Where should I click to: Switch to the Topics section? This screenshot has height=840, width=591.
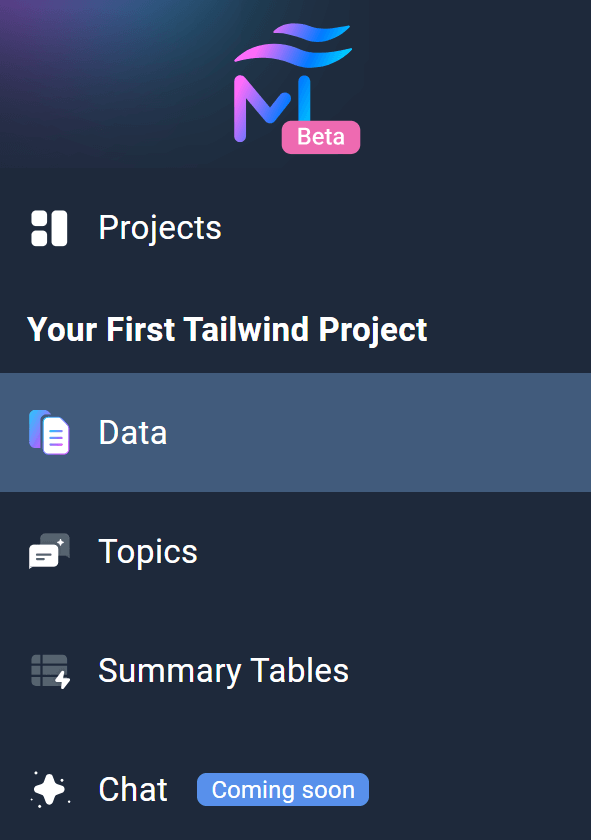tap(147, 551)
